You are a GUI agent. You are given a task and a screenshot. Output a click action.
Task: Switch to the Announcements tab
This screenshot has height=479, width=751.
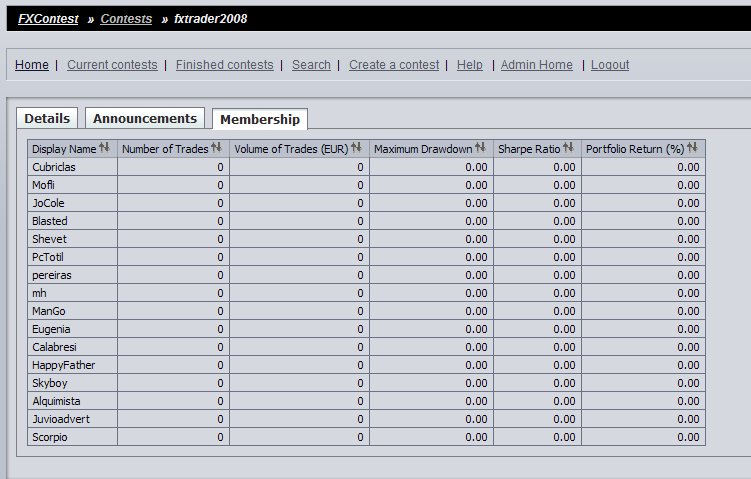145,118
